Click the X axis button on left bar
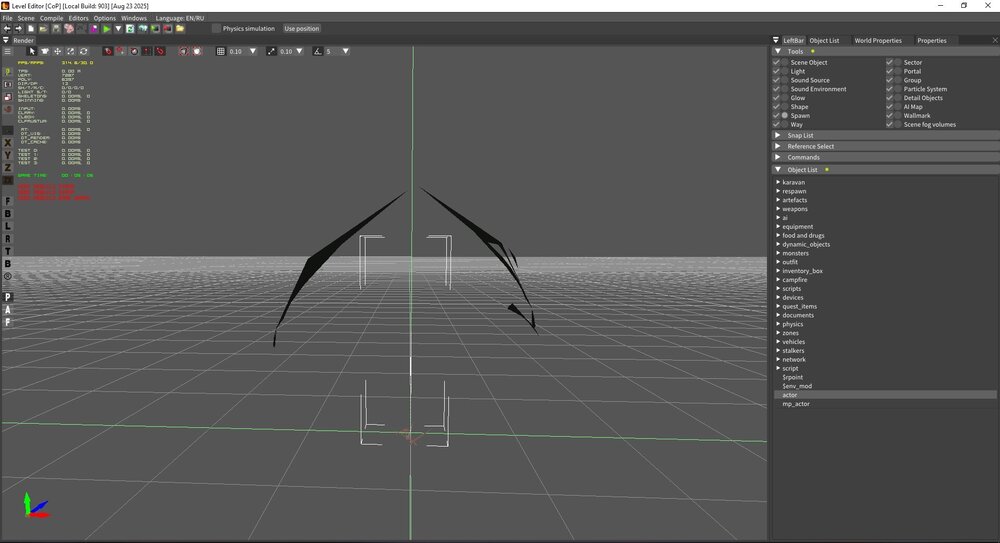 point(8,143)
